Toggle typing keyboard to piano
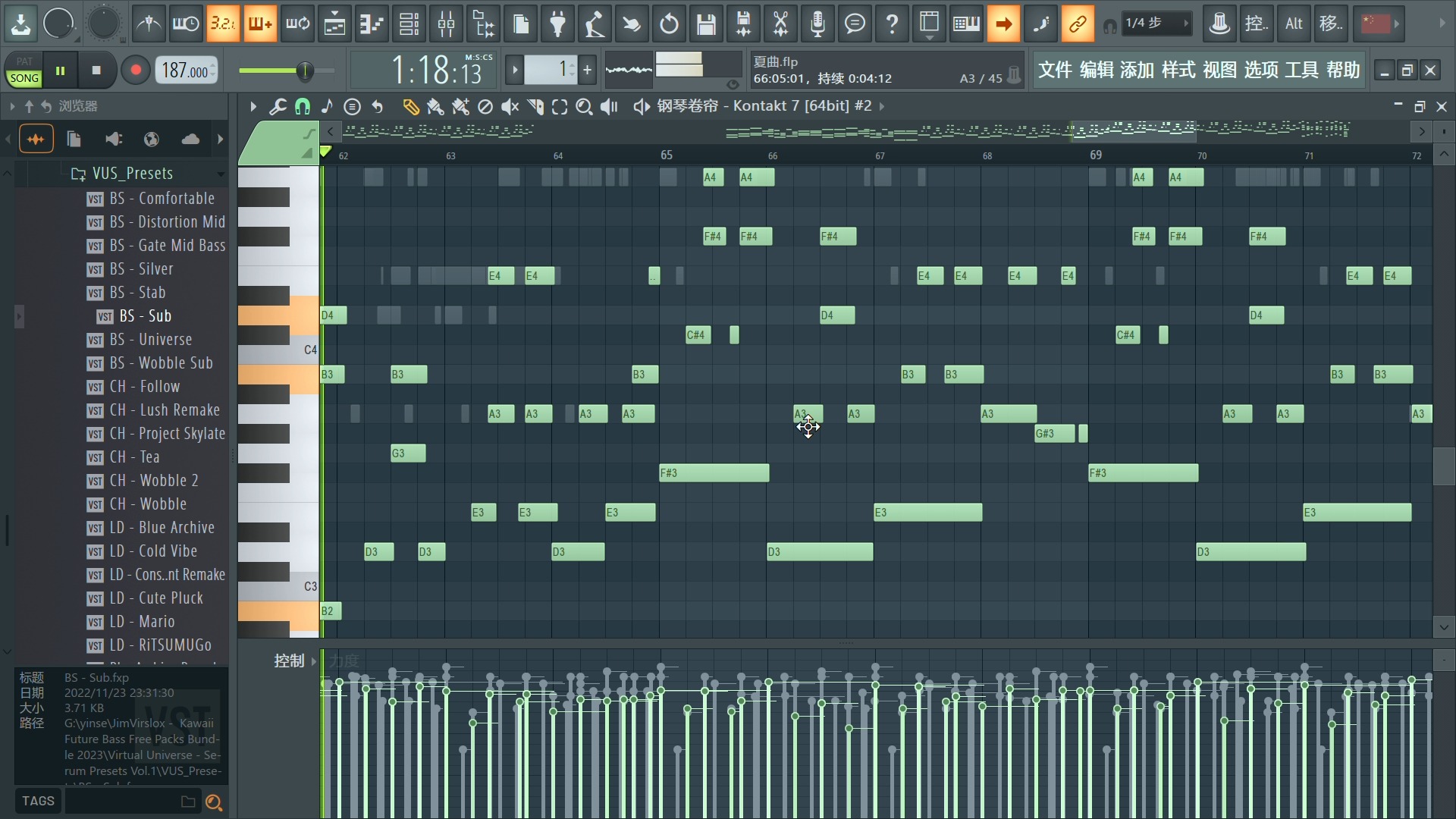The width and height of the screenshot is (1456, 819). (966, 24)
